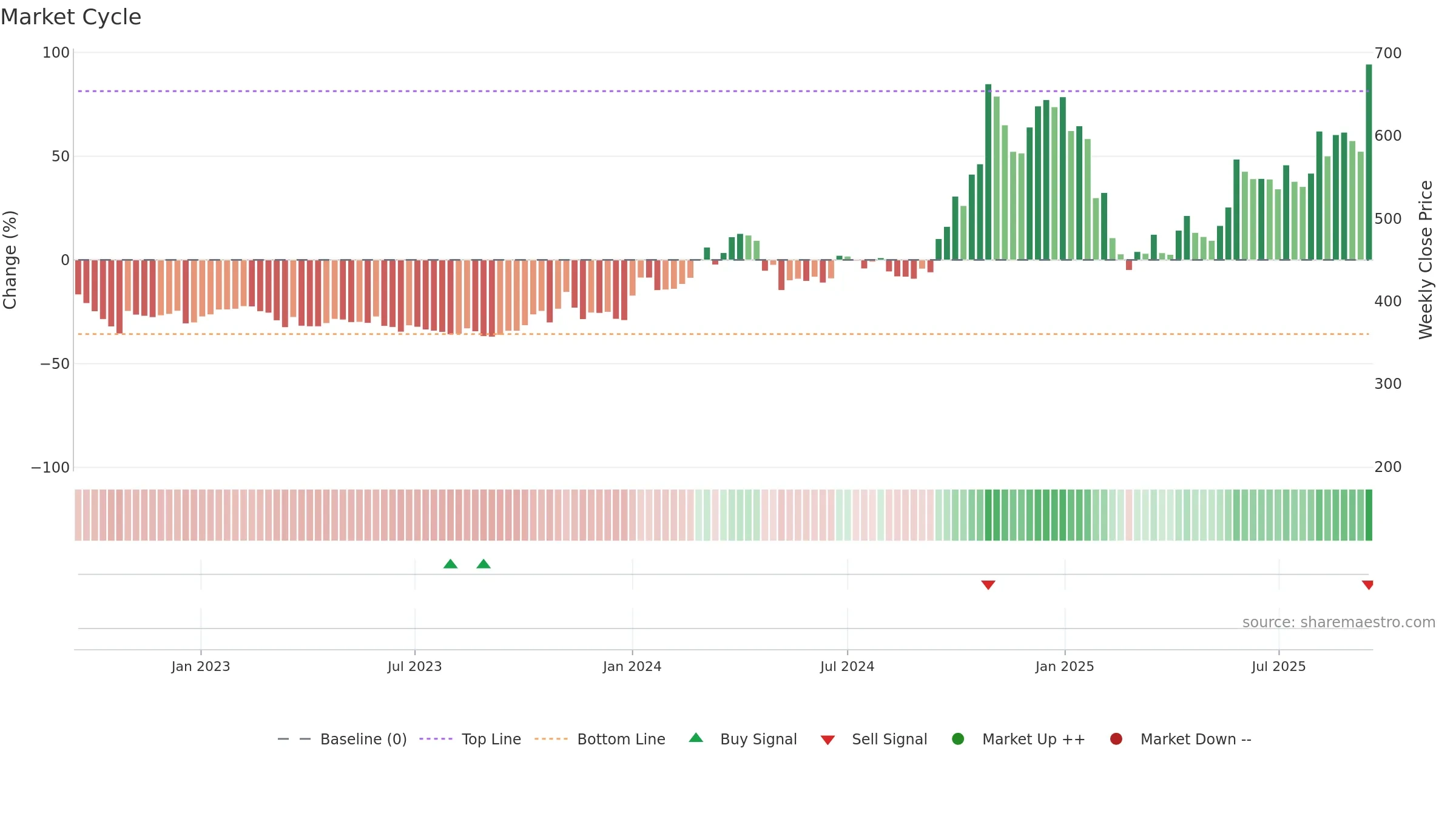Click the 100 tick on the left axis
This screenshot has height=819, width=1456.
(56, 53)
